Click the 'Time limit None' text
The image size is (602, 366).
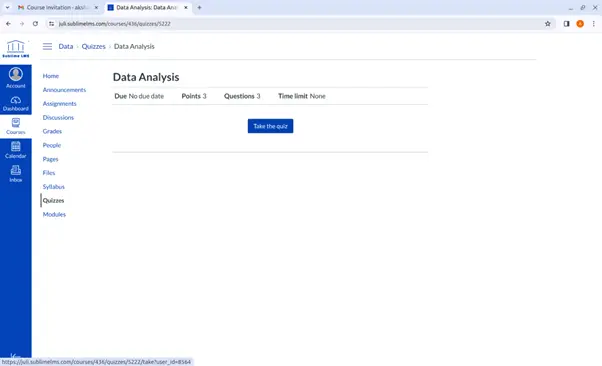302,96
